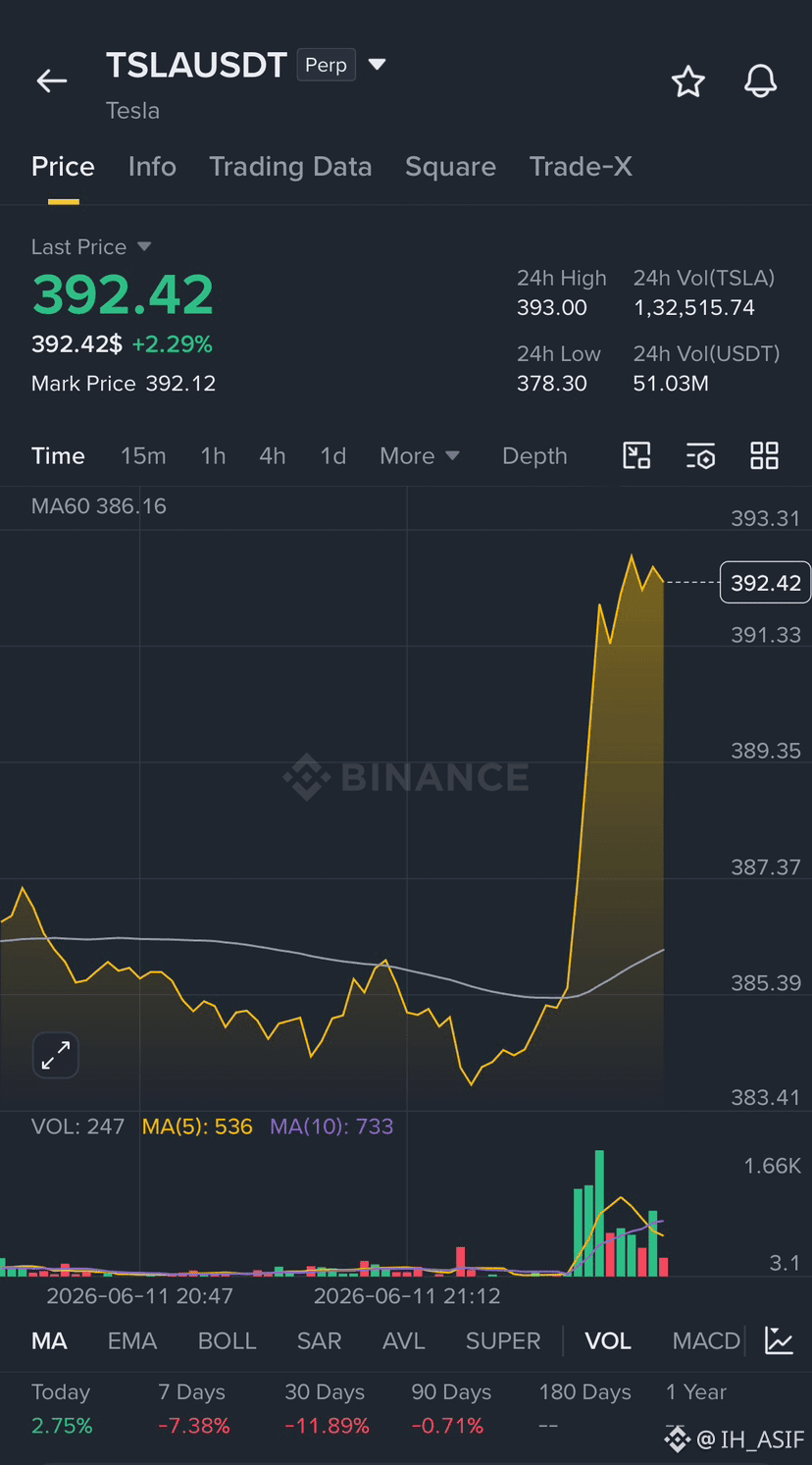This screenshot has height=1465, width=812.
Task: Open the Square tab
Action: pyautogui.click(x=450, y=167)
